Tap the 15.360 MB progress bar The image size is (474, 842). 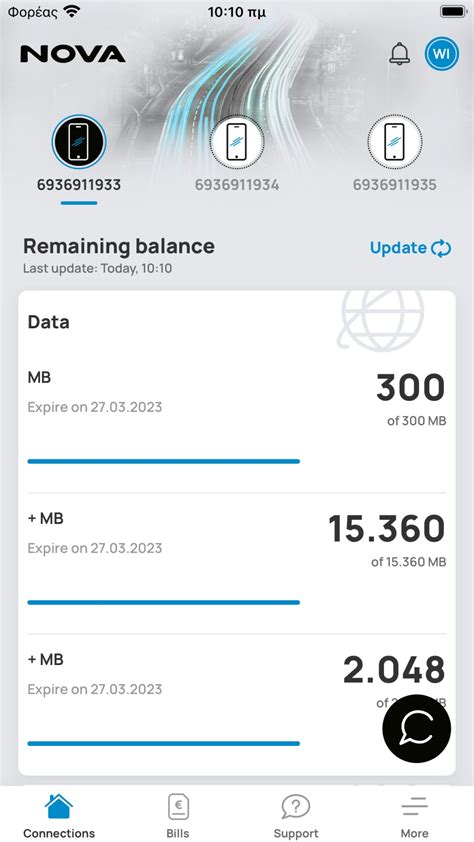tap(164, 603)
